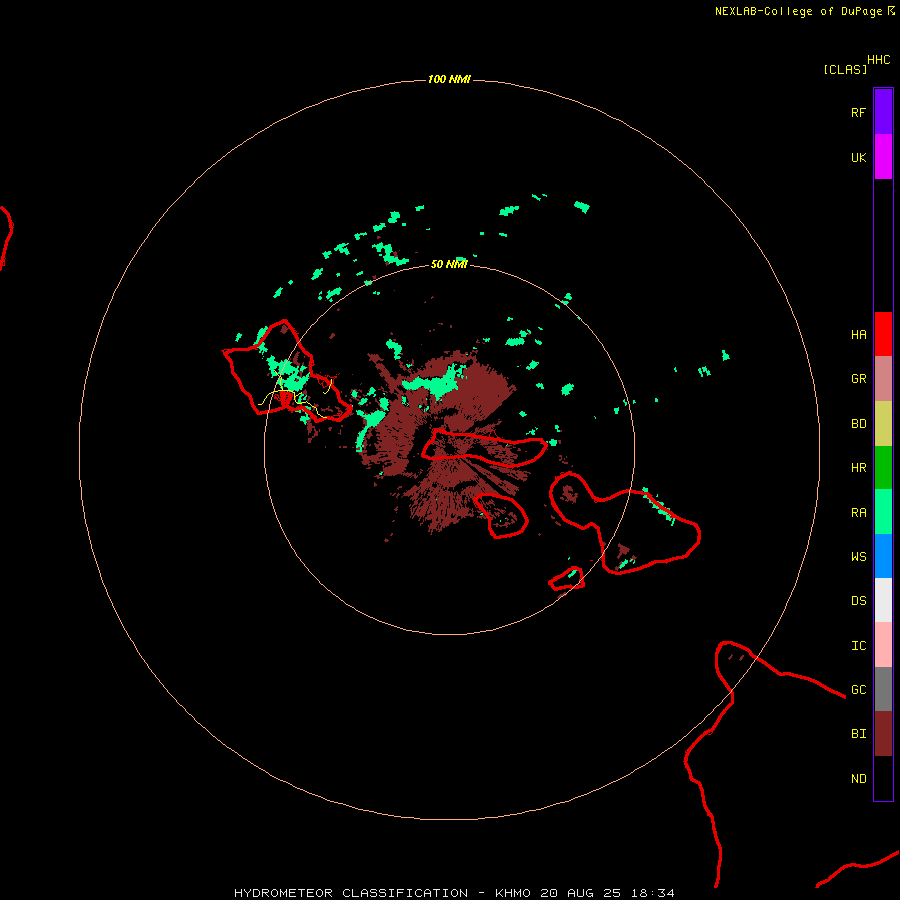This screenshot has height=900, width=900.
Task: Click the 100 NMI range ring label
Action: coord(449,79)
